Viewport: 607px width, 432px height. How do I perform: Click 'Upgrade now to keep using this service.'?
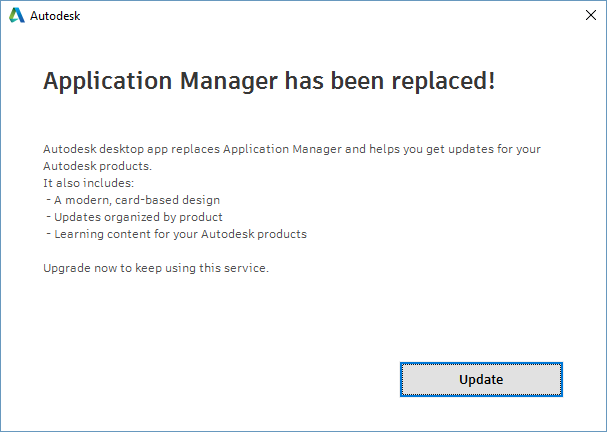pos(156,268)
